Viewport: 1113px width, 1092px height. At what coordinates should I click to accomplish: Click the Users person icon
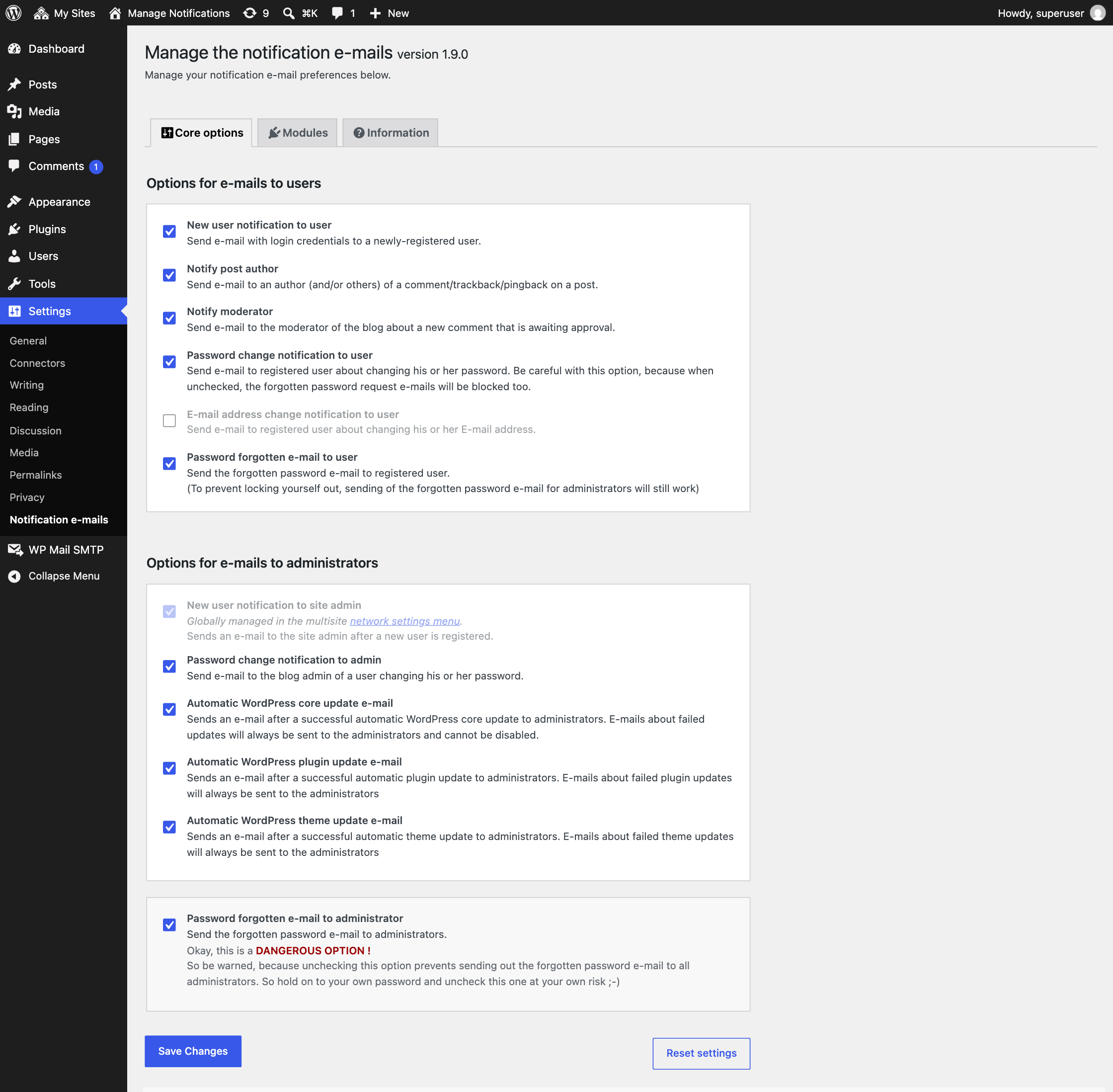point(14,256)
